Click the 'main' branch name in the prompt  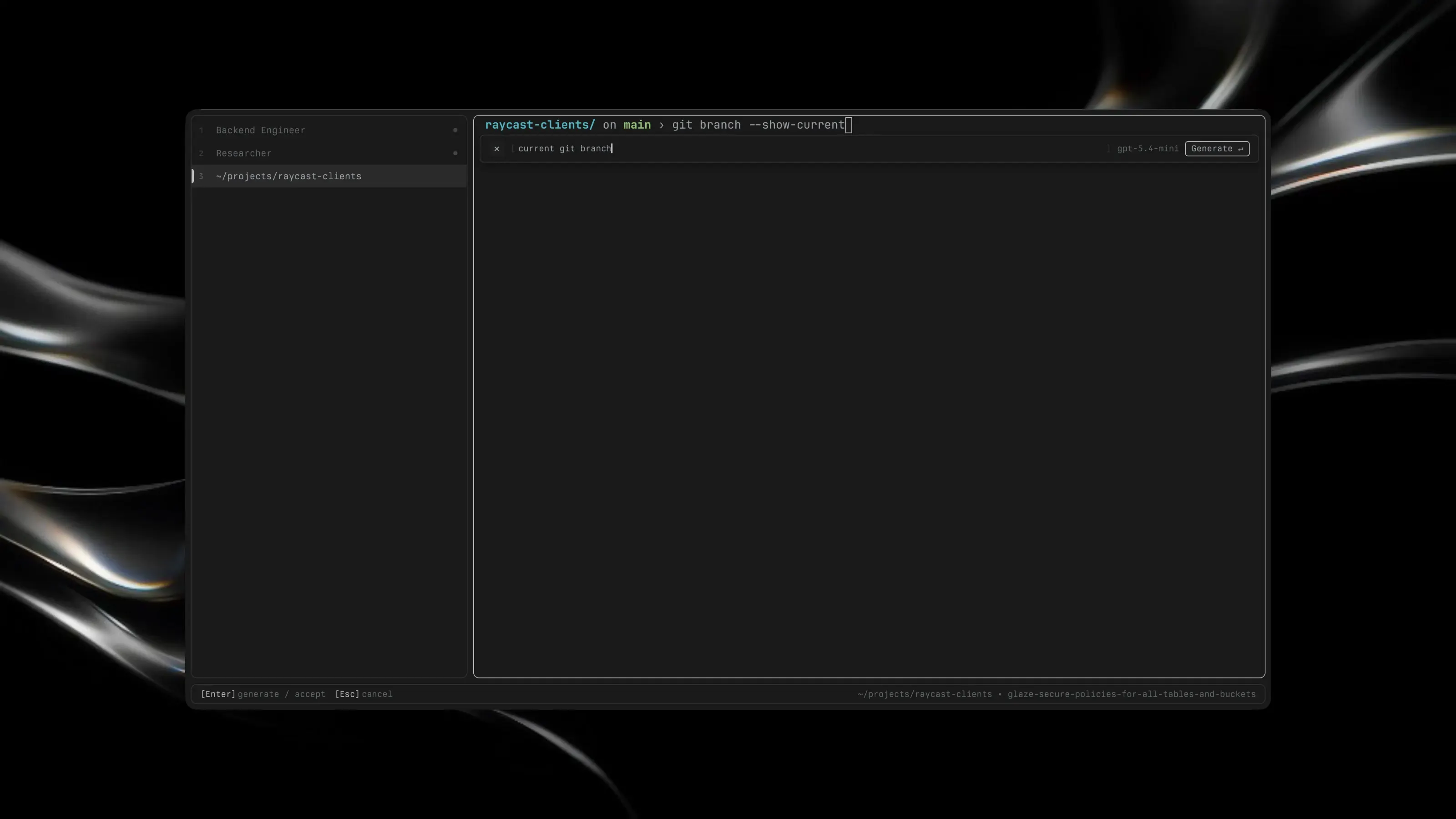point(637,125)
